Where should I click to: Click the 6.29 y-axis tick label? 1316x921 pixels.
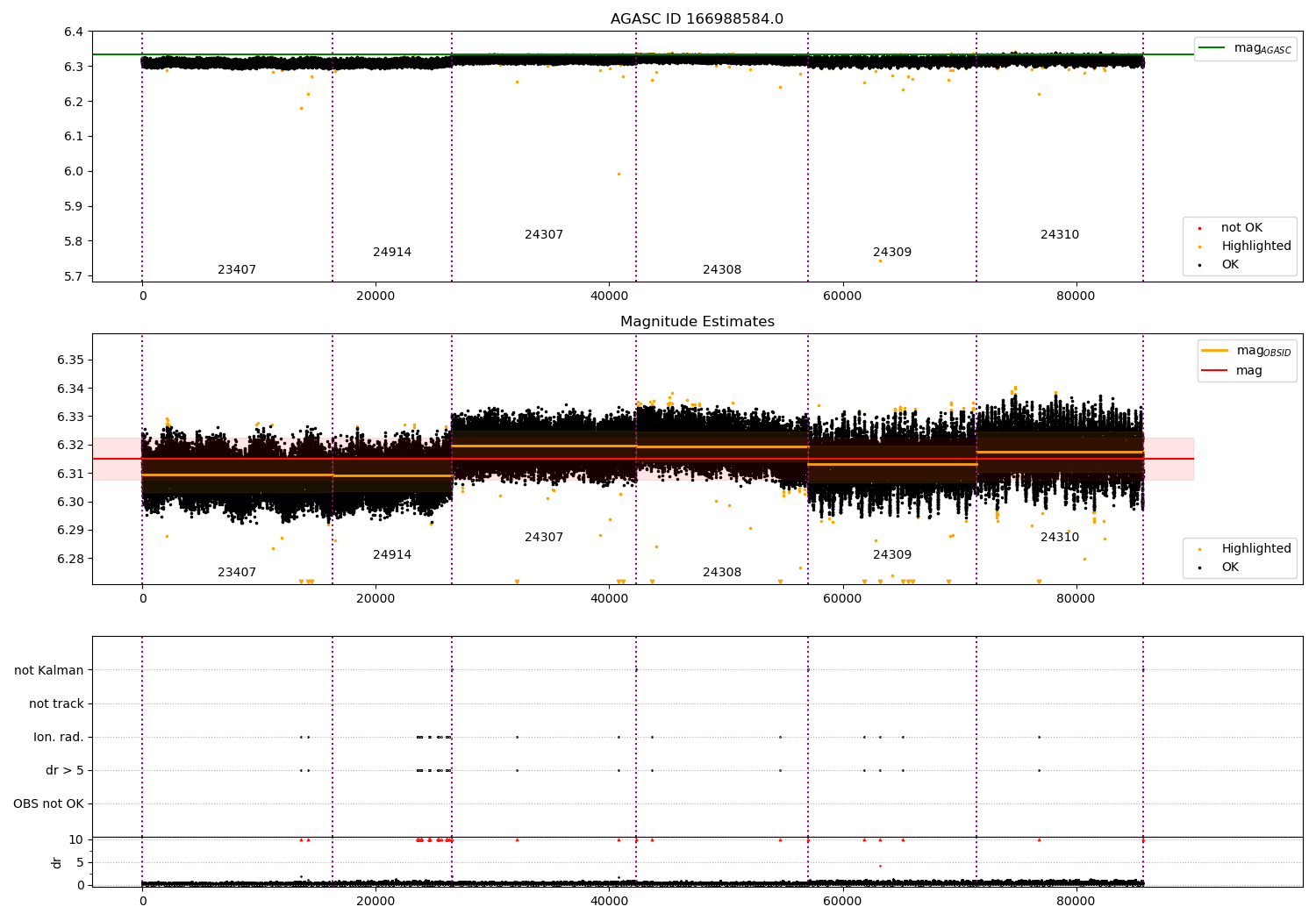70,531
